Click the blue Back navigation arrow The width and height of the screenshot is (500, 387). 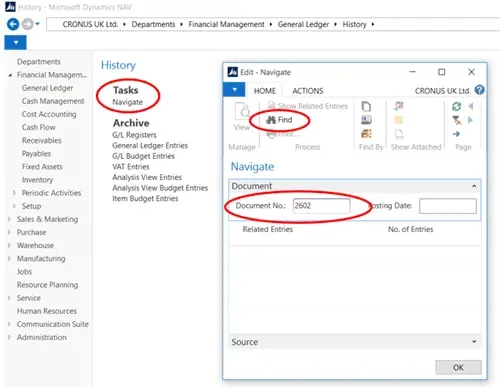tap(13, 24)
